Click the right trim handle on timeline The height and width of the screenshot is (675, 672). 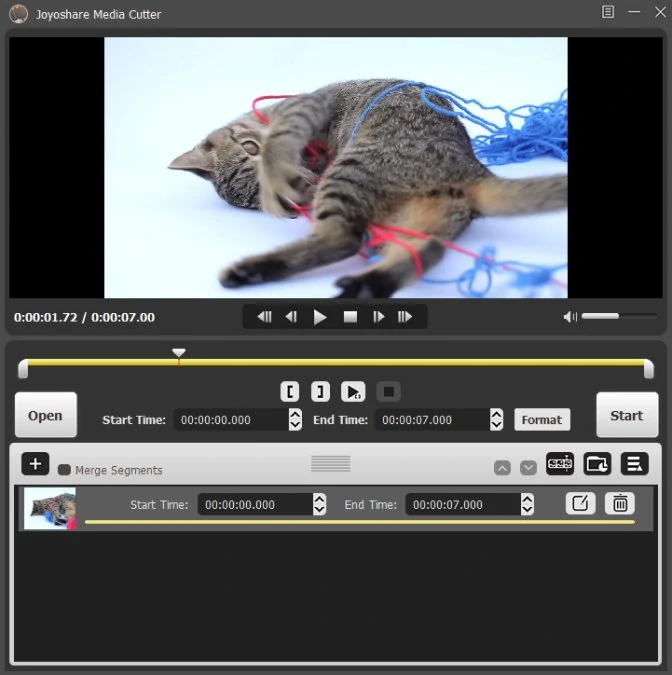(649, 369)
